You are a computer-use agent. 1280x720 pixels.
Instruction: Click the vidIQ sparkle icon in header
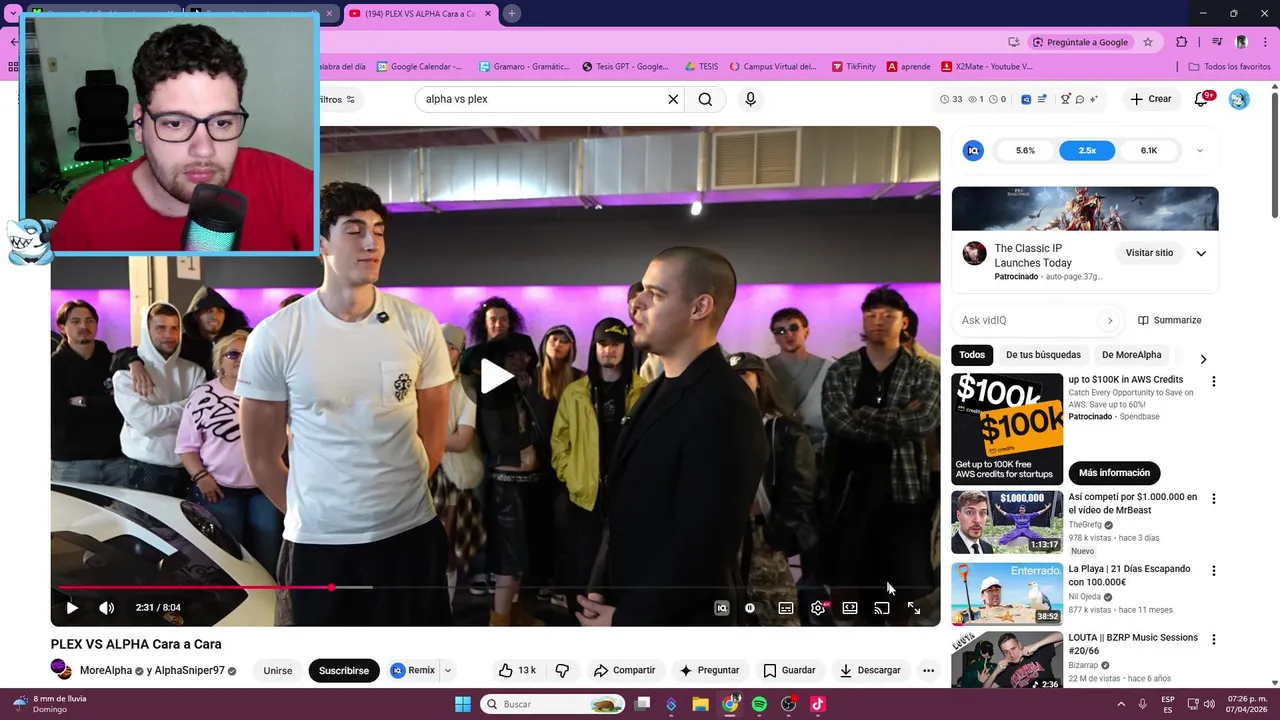1094,99
